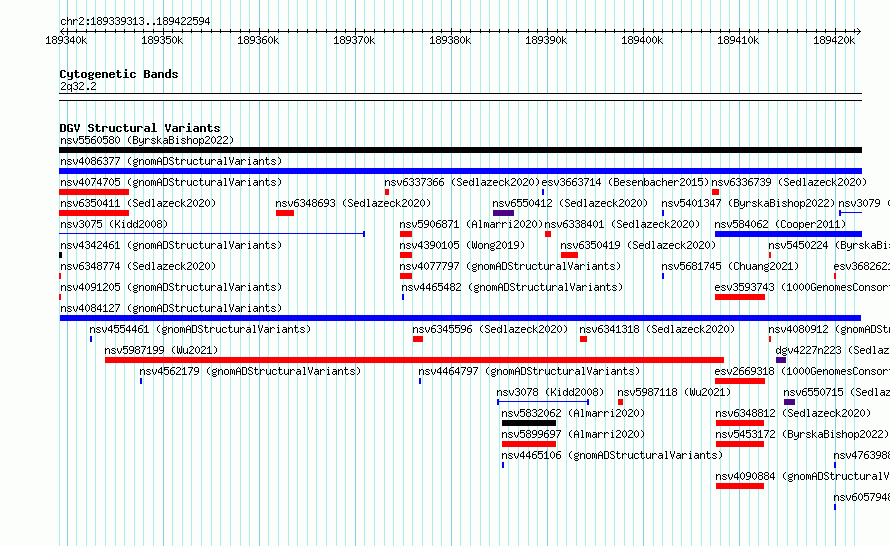Click the nsv3078 (Kidd2008) label

coord(550,392)
